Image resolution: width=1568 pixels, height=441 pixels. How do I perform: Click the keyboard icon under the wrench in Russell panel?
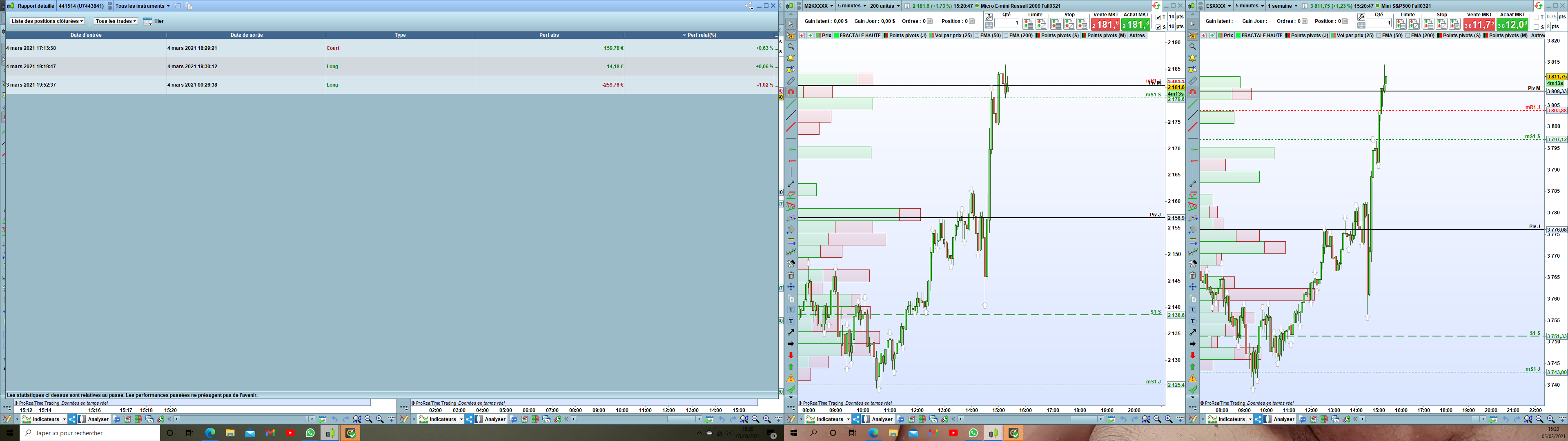tap(989, 25)
